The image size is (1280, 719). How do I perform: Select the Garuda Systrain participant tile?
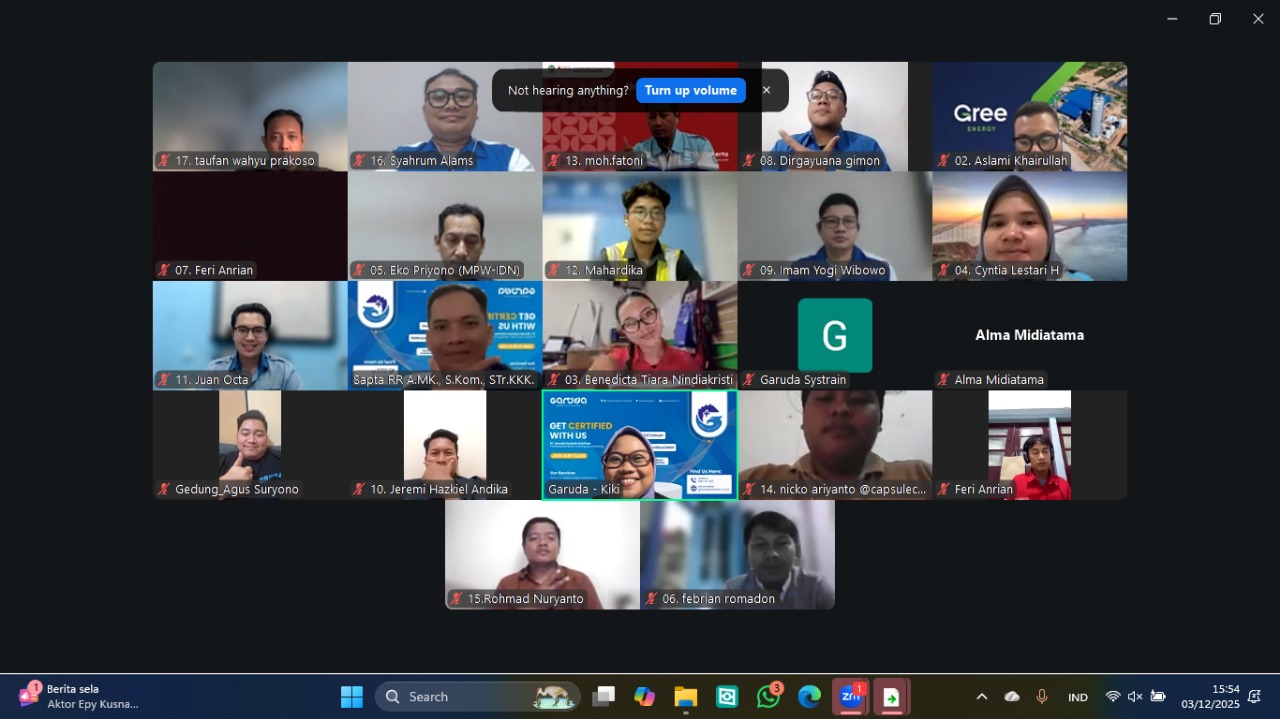tap(835, 335)
